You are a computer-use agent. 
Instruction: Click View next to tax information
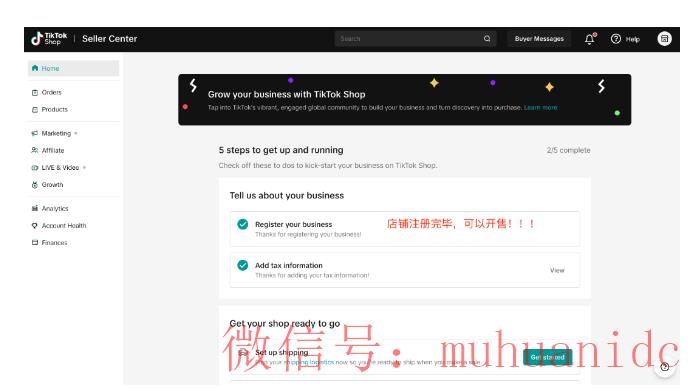pyautogui.click(x=557, y=270)
